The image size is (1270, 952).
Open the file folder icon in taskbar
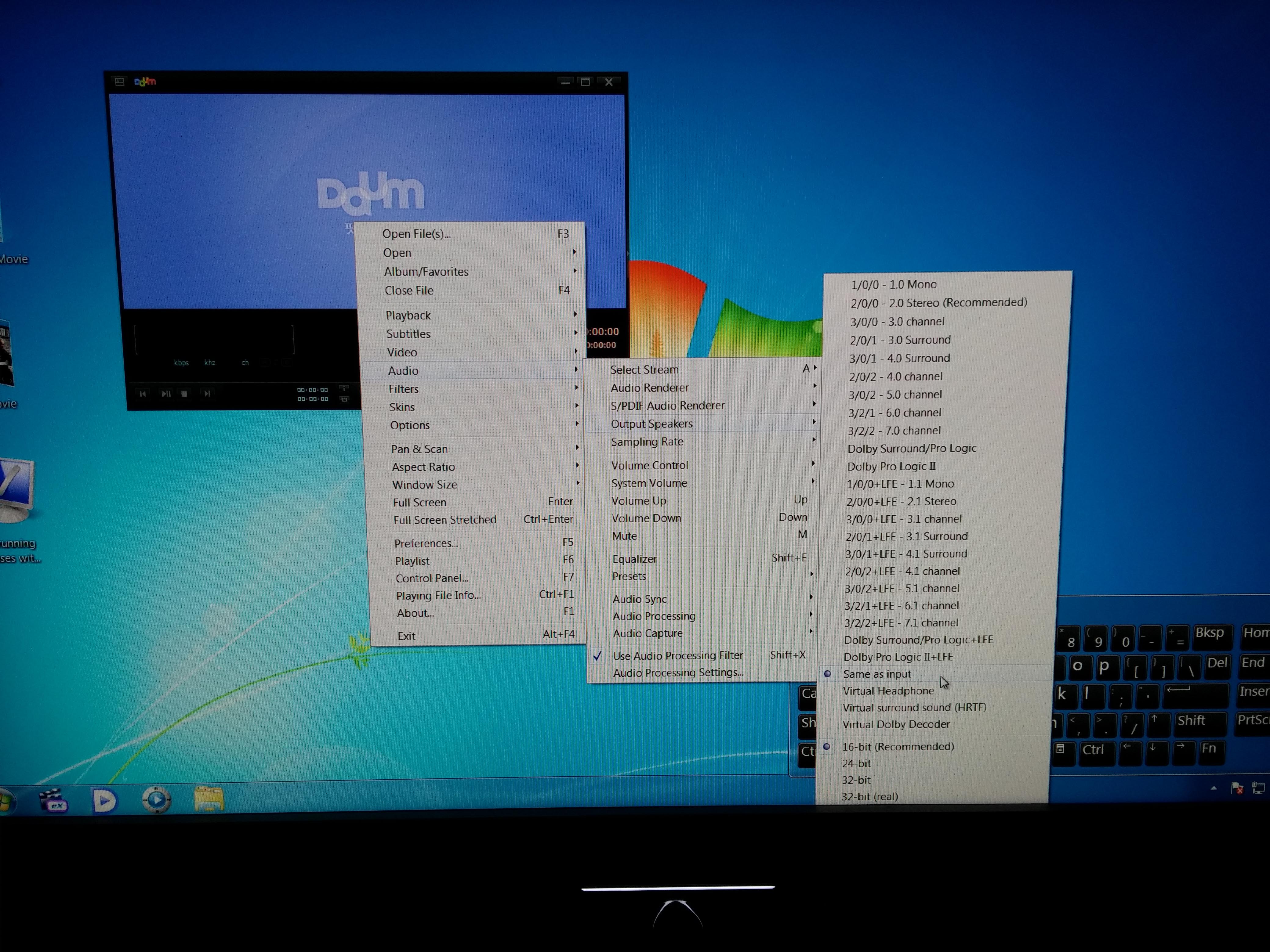click(209, 799)
